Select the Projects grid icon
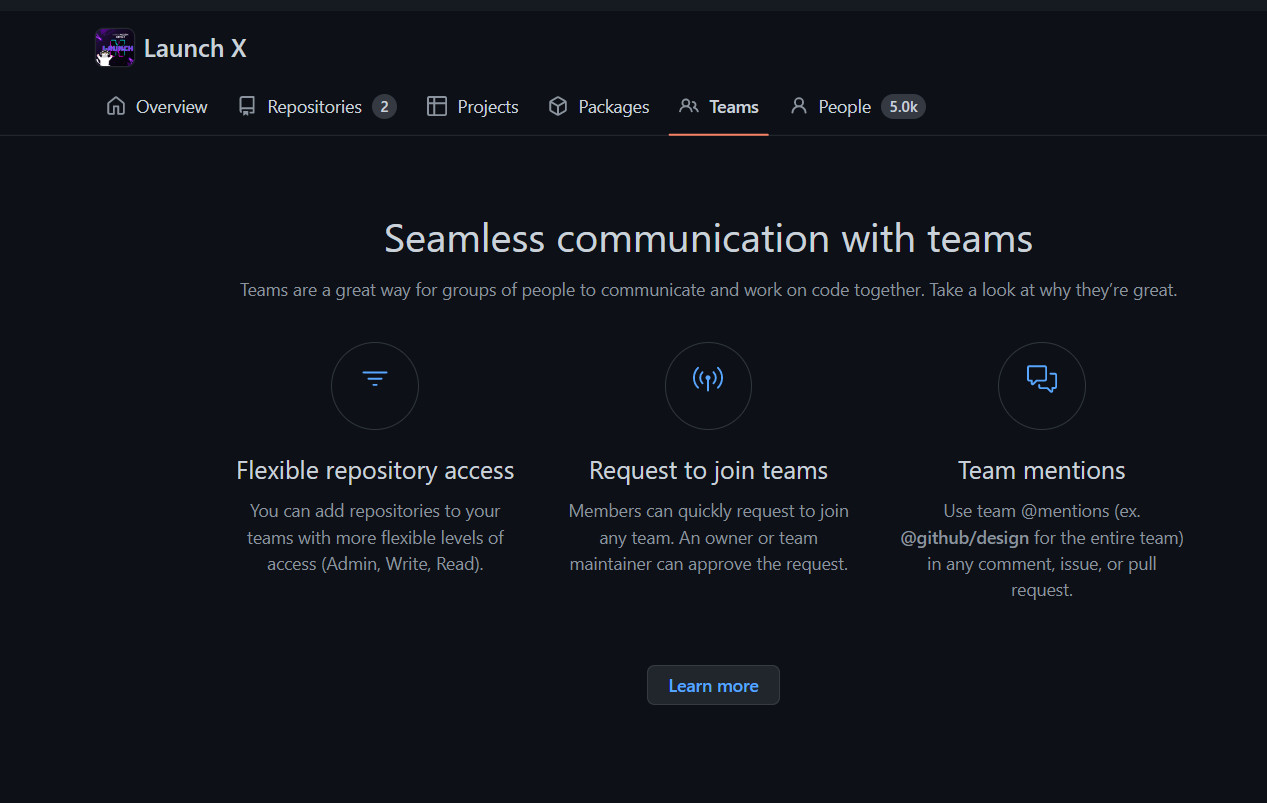This screenshot has width=1267, height=803. (x=436, y=106)
